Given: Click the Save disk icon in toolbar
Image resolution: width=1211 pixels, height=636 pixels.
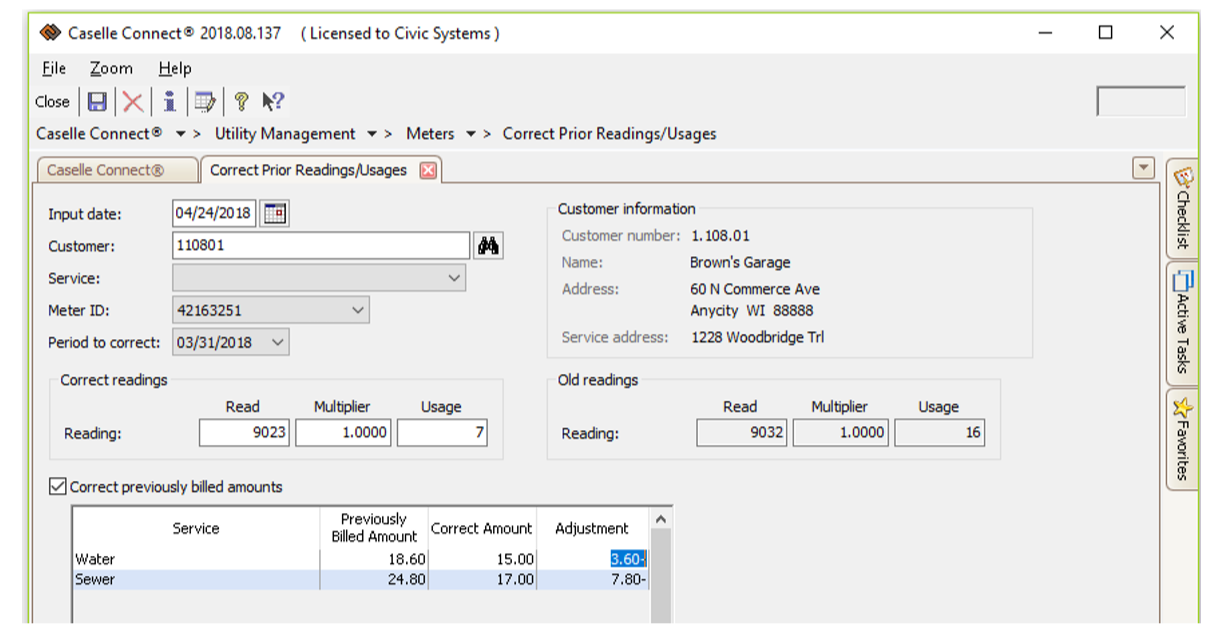Looking at the screenshot, I should tap(97, 101).
